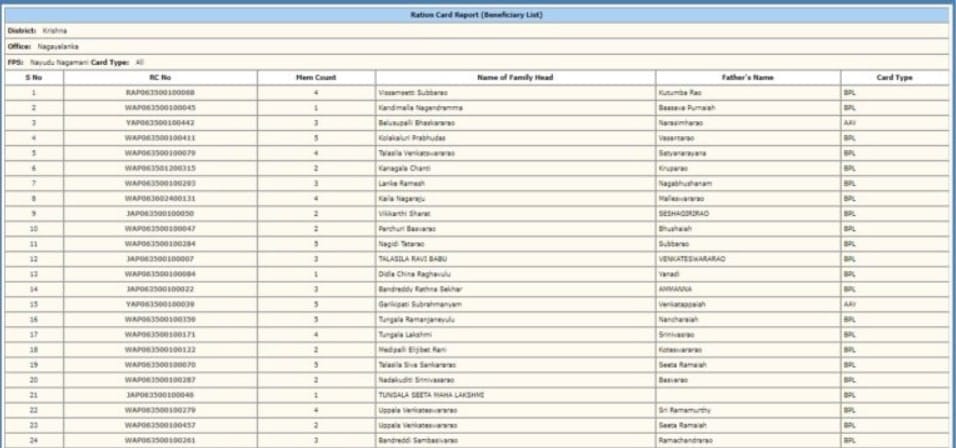Open ration card RAP063500100088
956x448 pixels.
160,92
